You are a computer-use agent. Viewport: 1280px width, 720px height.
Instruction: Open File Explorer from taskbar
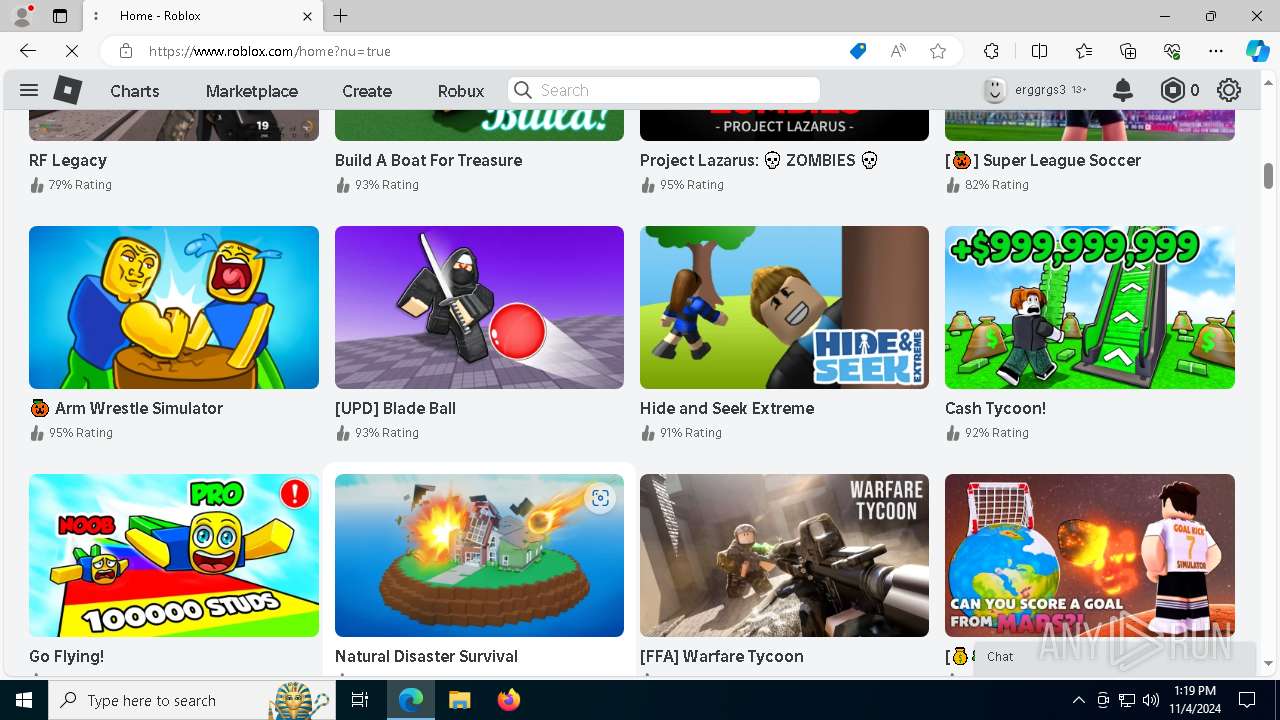459,700
